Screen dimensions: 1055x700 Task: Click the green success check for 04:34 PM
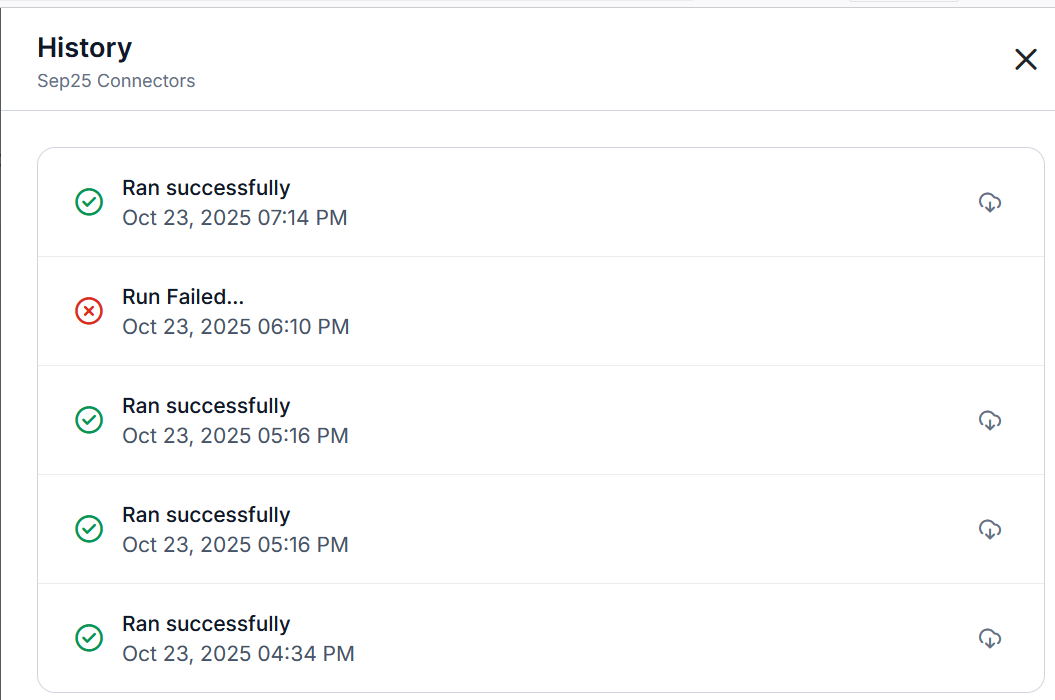point(89,638)
